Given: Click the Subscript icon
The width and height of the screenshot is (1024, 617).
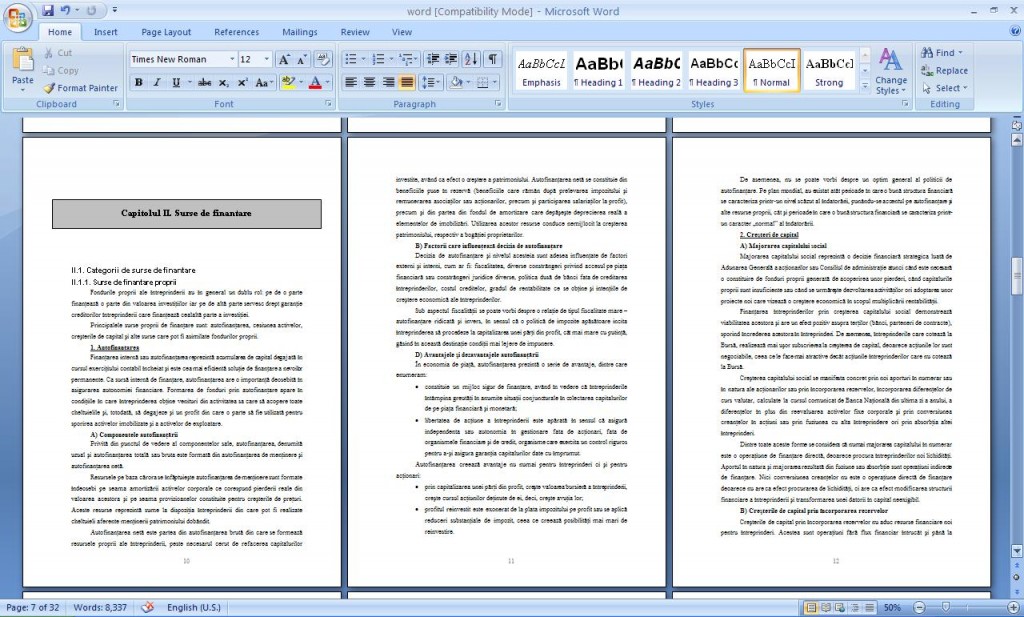Looking at the screenshot, I should [x=225, y=83].
